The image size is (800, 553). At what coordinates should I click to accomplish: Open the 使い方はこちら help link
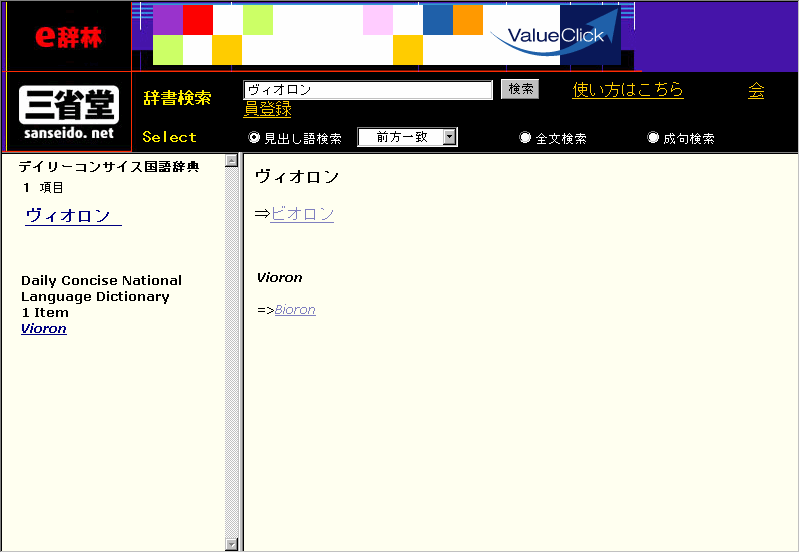click(628, 90)
